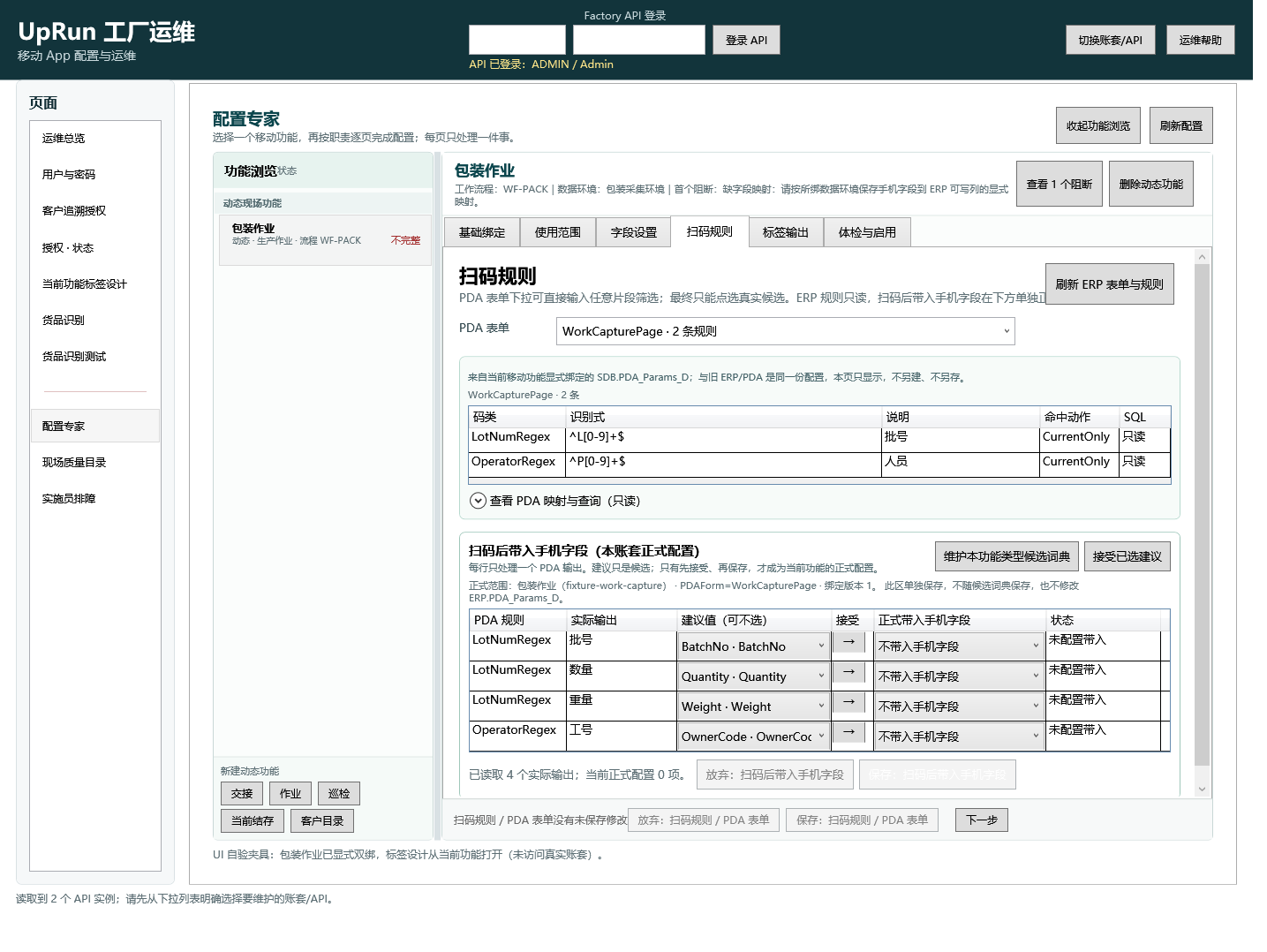Image resolution: width=1267 pixels, height=952 pixels.
Task: Click the 运维帮助 button
Action: (1201, 40)
